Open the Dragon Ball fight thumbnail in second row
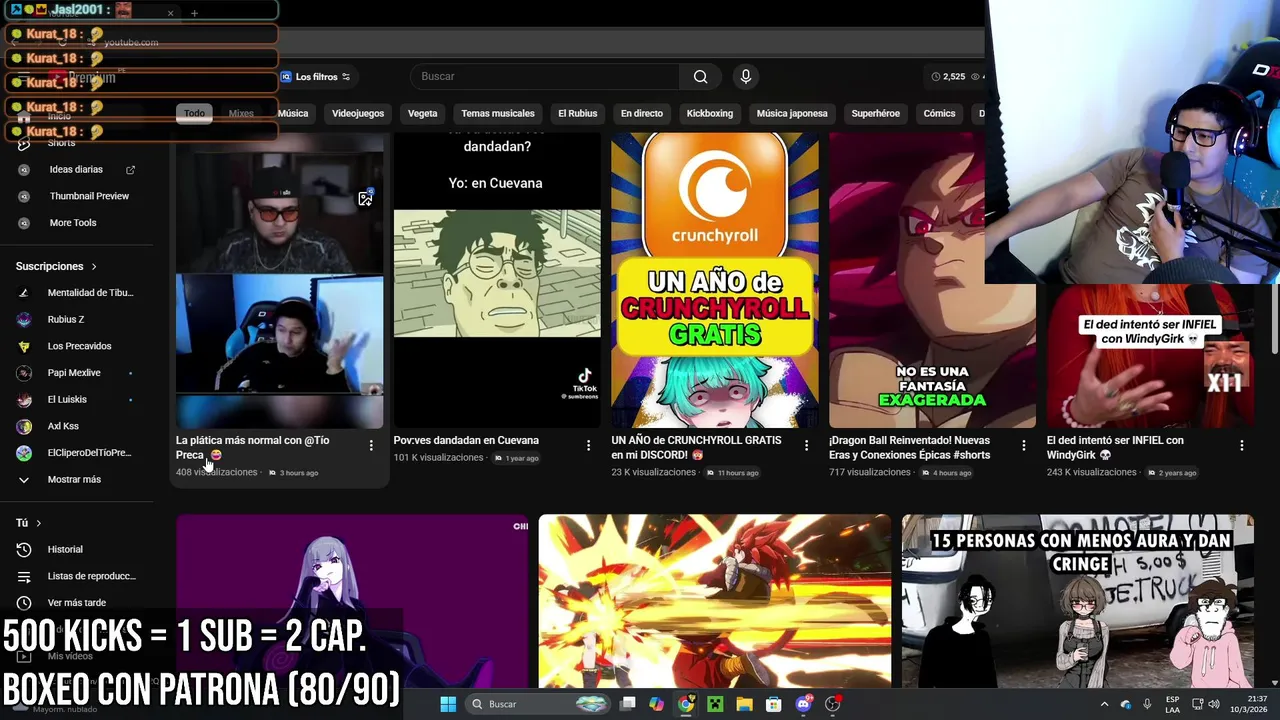Viewport: 1280px width, 720px height. (715, 601)
